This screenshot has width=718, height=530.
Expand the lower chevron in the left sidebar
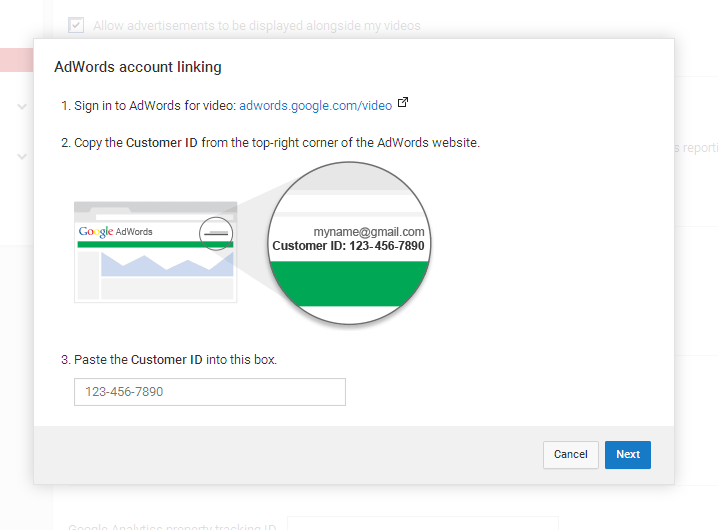coord(22,157)
